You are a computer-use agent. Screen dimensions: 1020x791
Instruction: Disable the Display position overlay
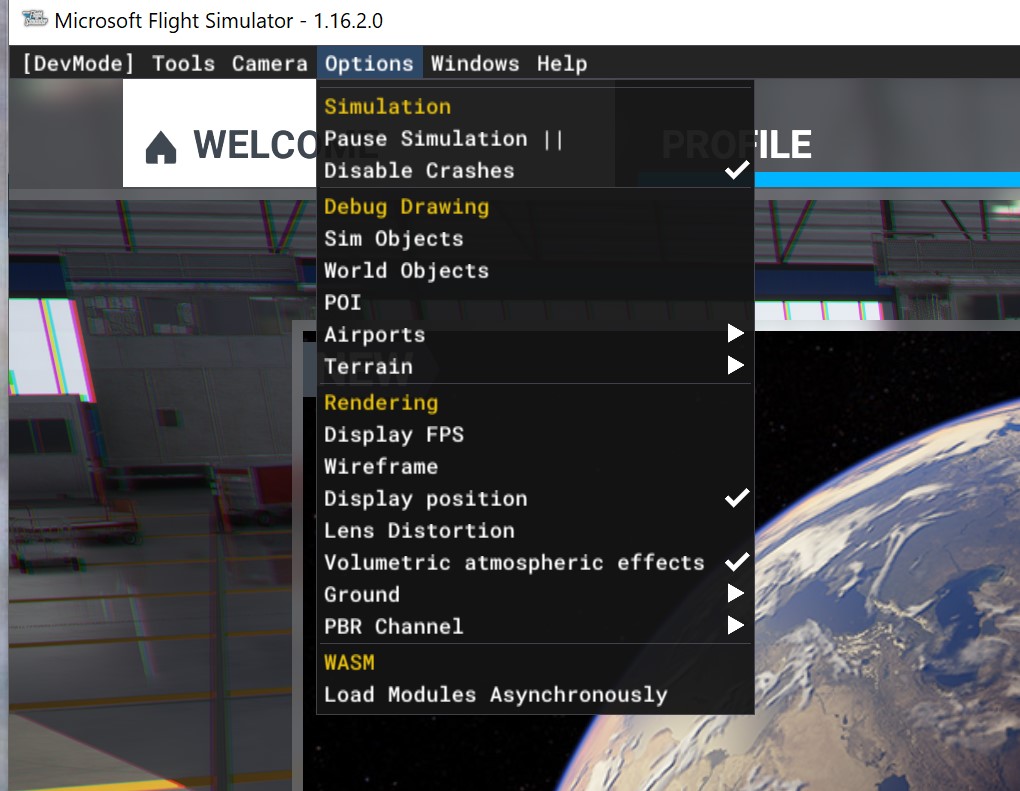424,498
